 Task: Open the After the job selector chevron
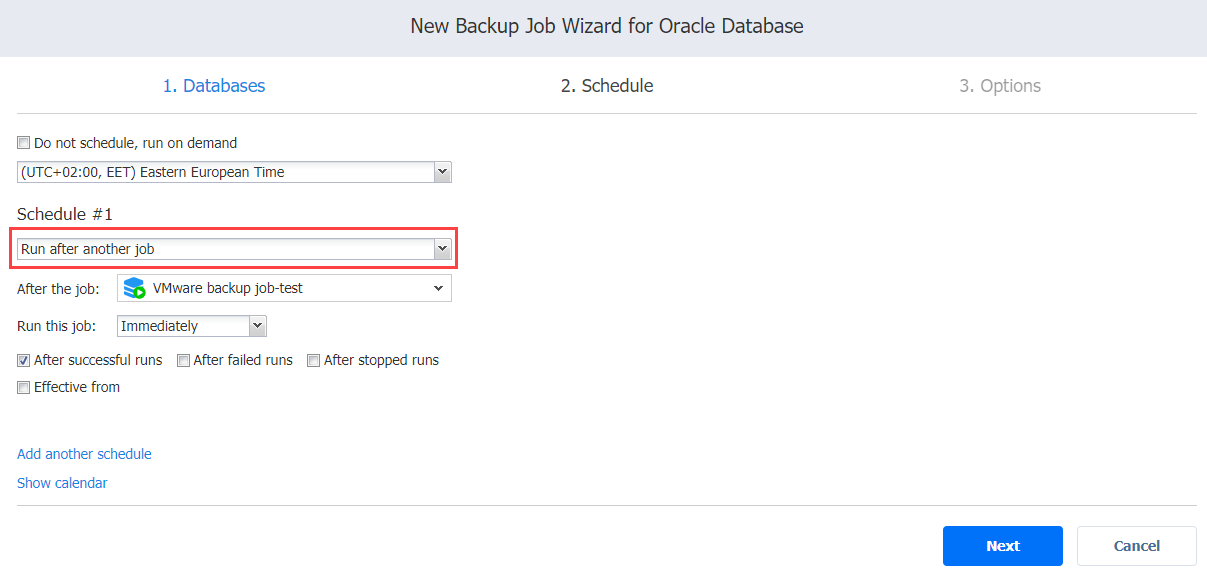(438, 288)
